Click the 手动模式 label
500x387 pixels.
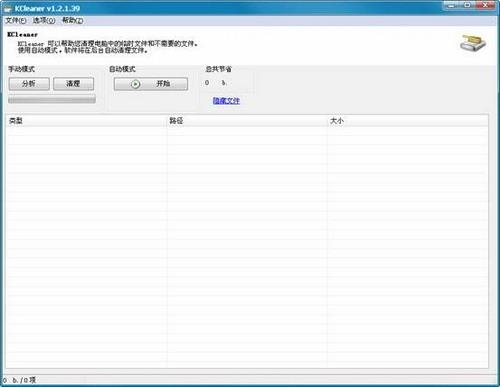[x=21, y=69]
